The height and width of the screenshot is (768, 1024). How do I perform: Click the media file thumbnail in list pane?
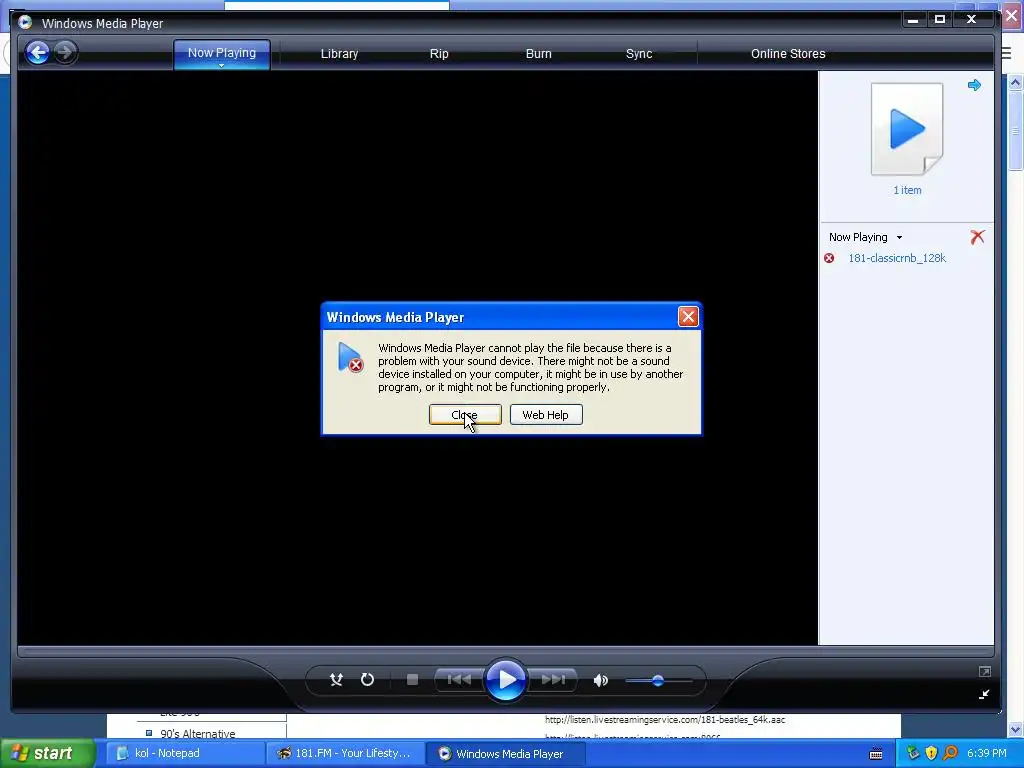tap(907, 129)
